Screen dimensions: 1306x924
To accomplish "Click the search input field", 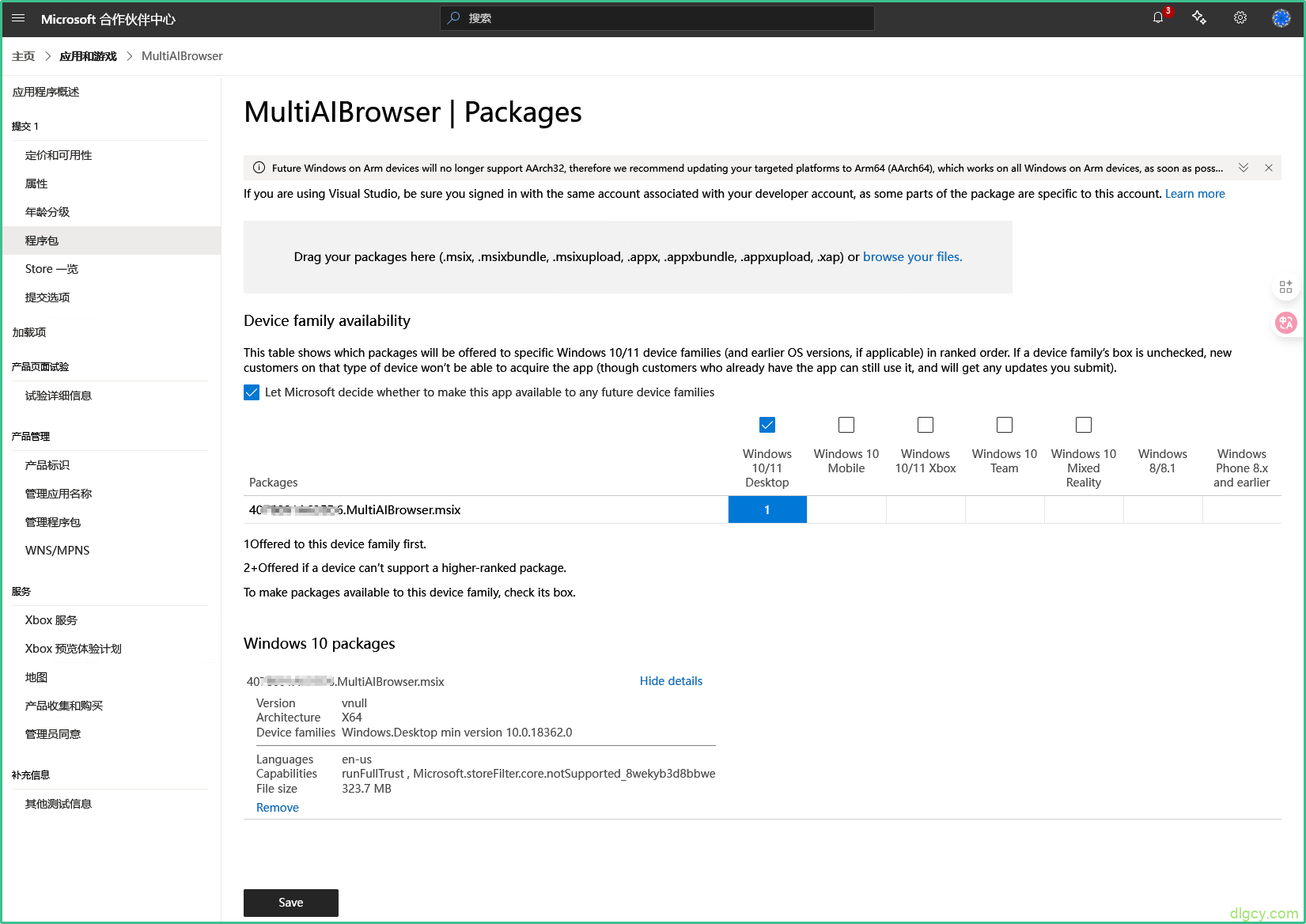I will coord(657,18).
